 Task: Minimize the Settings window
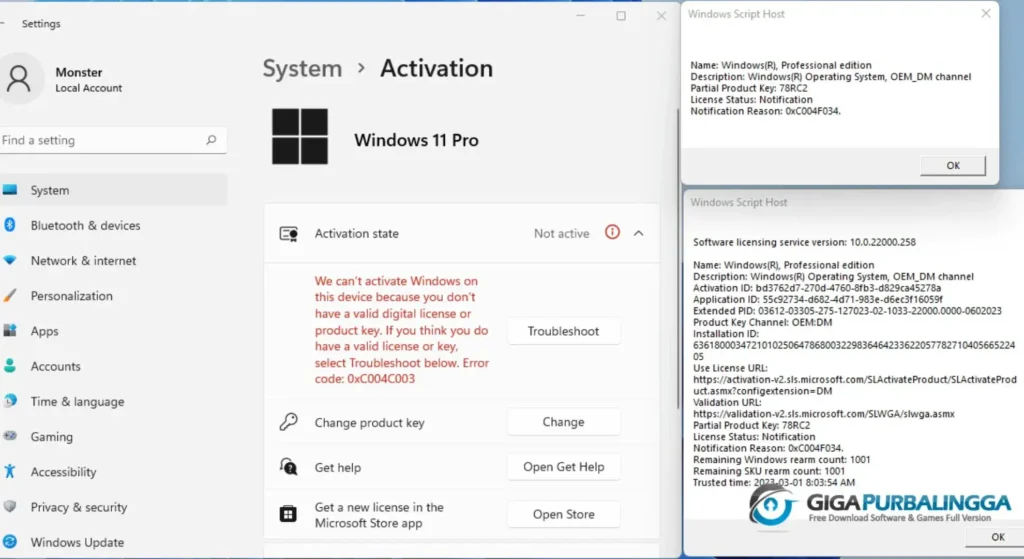[x=581, y=16]
